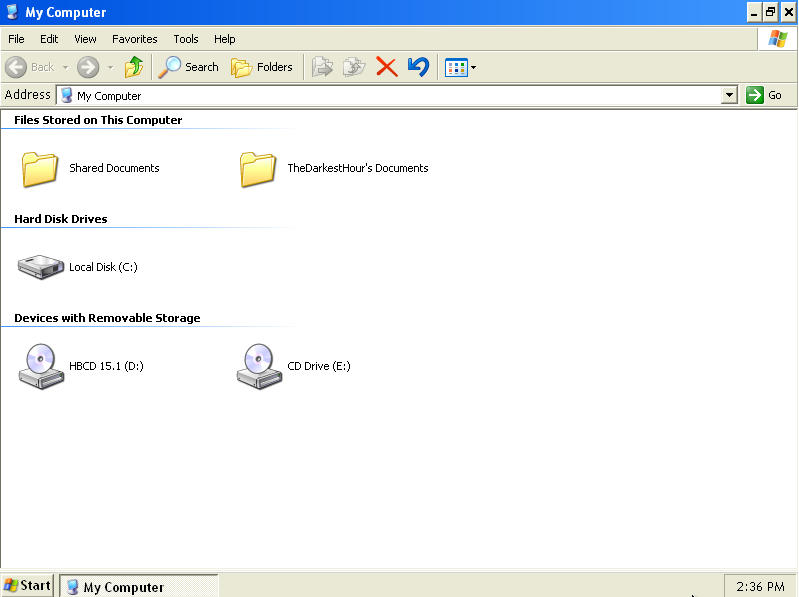Restore down the My Computer window
This screenshot has width=799, height=597.
pyautogui.click(x=770, y=12)
